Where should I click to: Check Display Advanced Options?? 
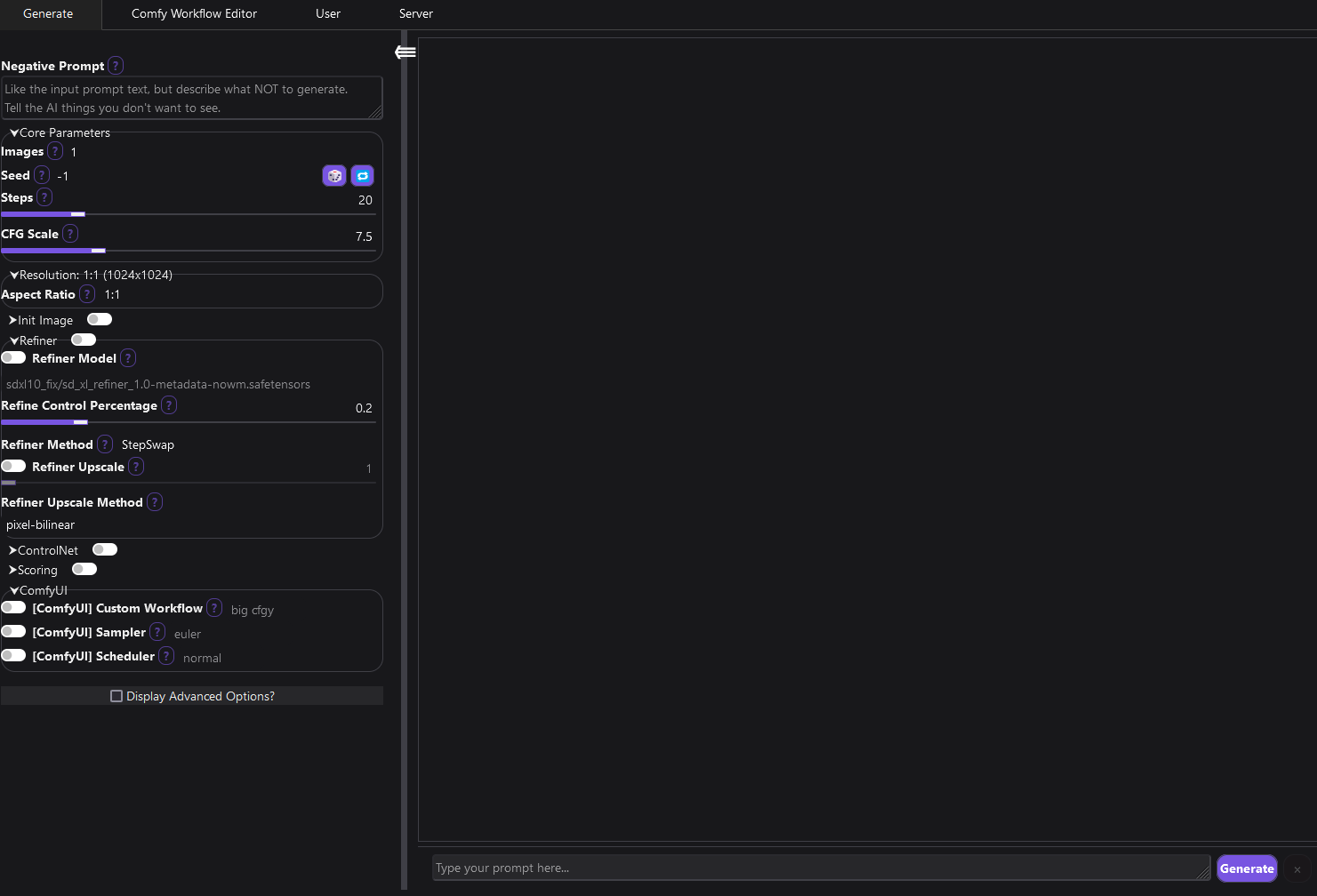(x=116, y=695)
